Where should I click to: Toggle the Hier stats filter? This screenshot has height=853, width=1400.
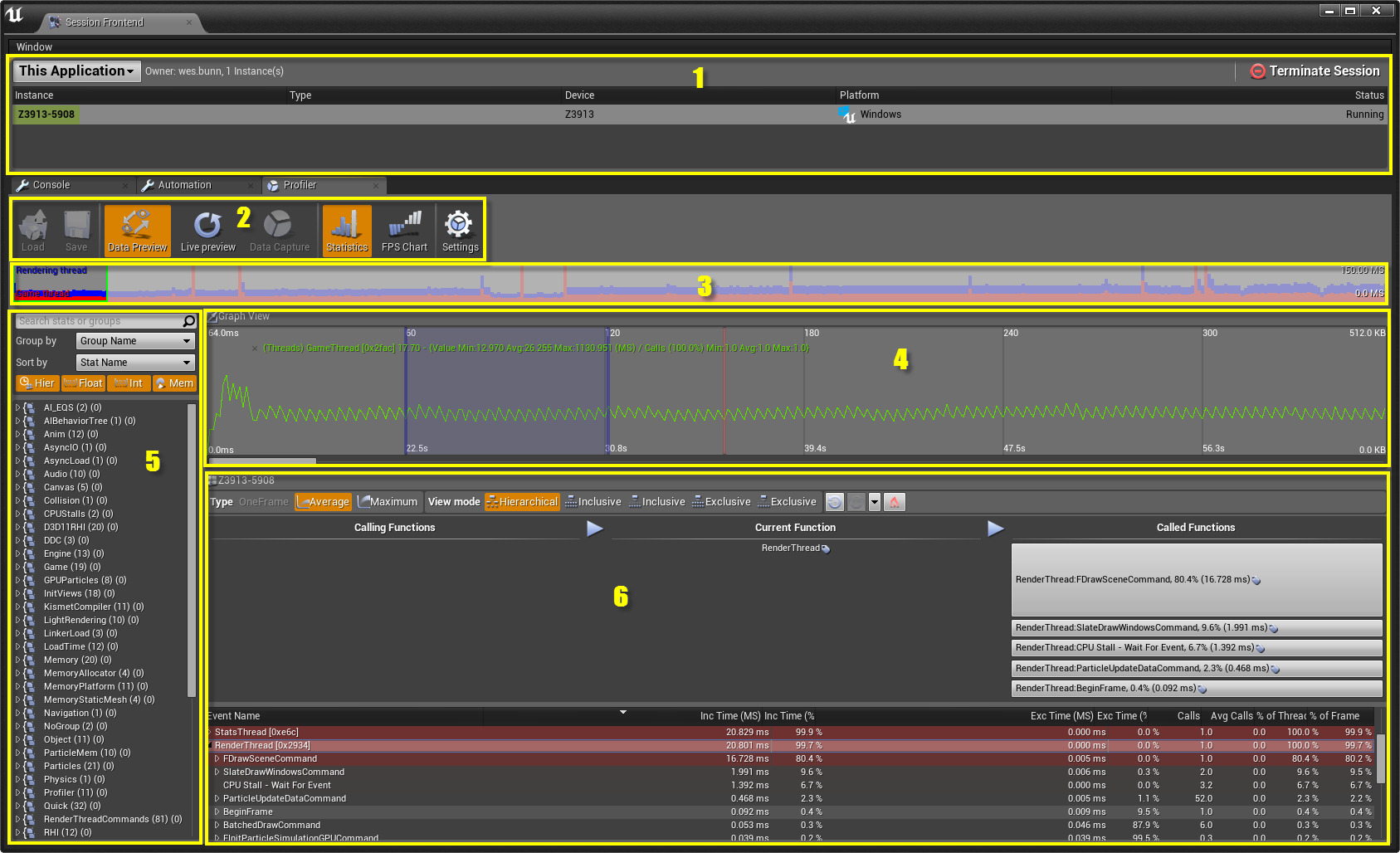pyautogui.click(x=37, y=383)
